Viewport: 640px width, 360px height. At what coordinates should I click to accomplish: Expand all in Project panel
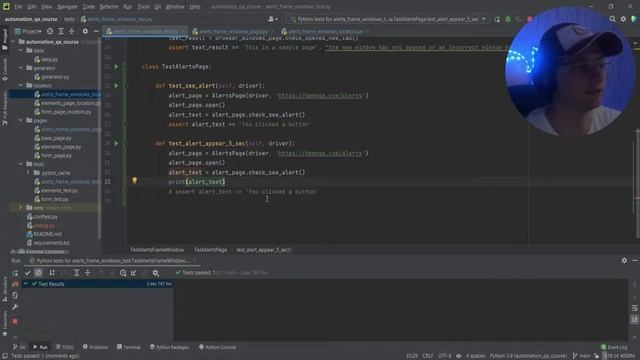pyautogui.click(x=61, y=31)
